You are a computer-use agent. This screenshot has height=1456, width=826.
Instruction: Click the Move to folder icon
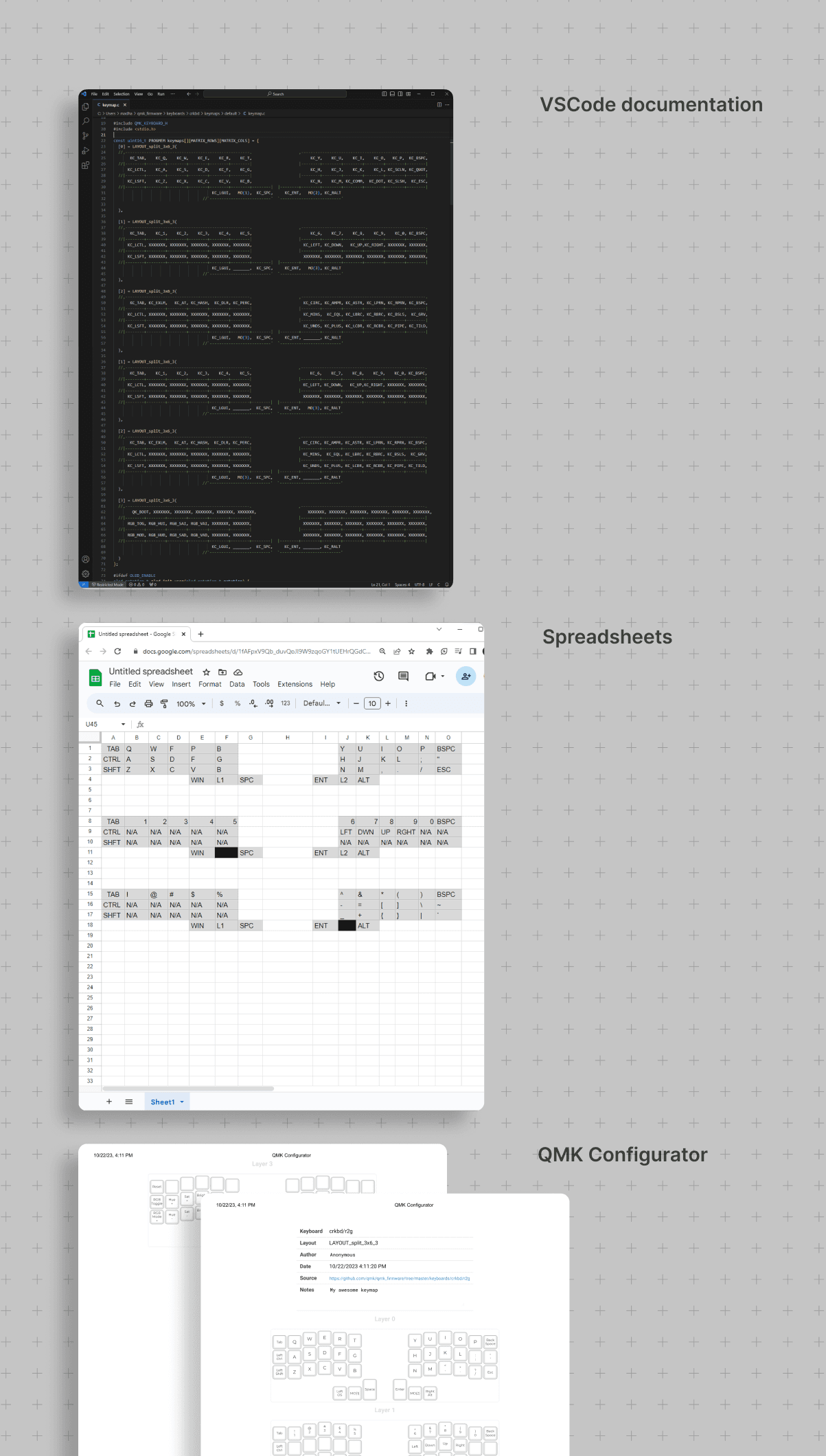[x=222, y=672]
